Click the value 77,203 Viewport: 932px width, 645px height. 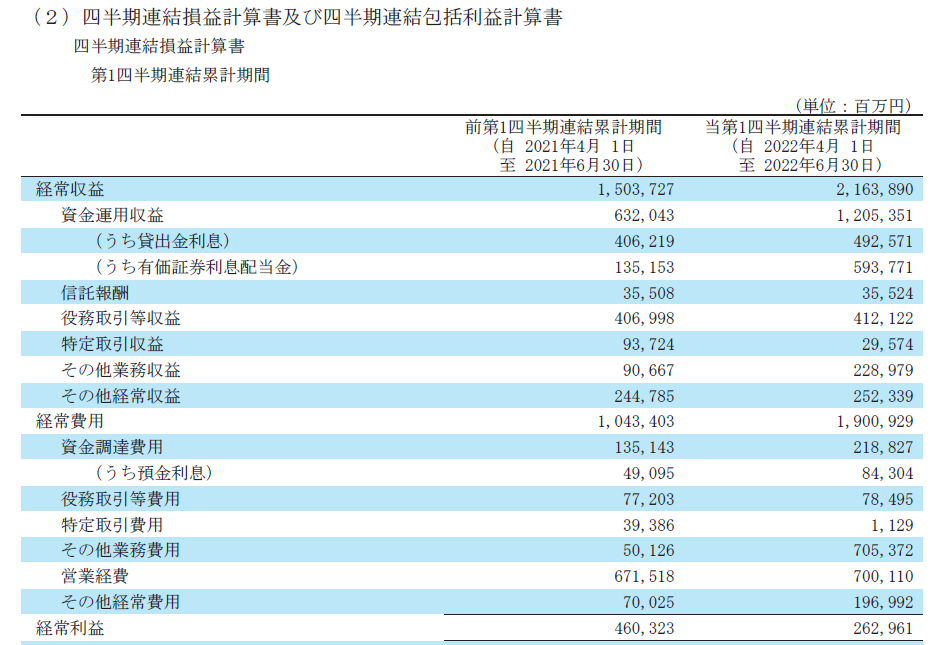(648, 499)
